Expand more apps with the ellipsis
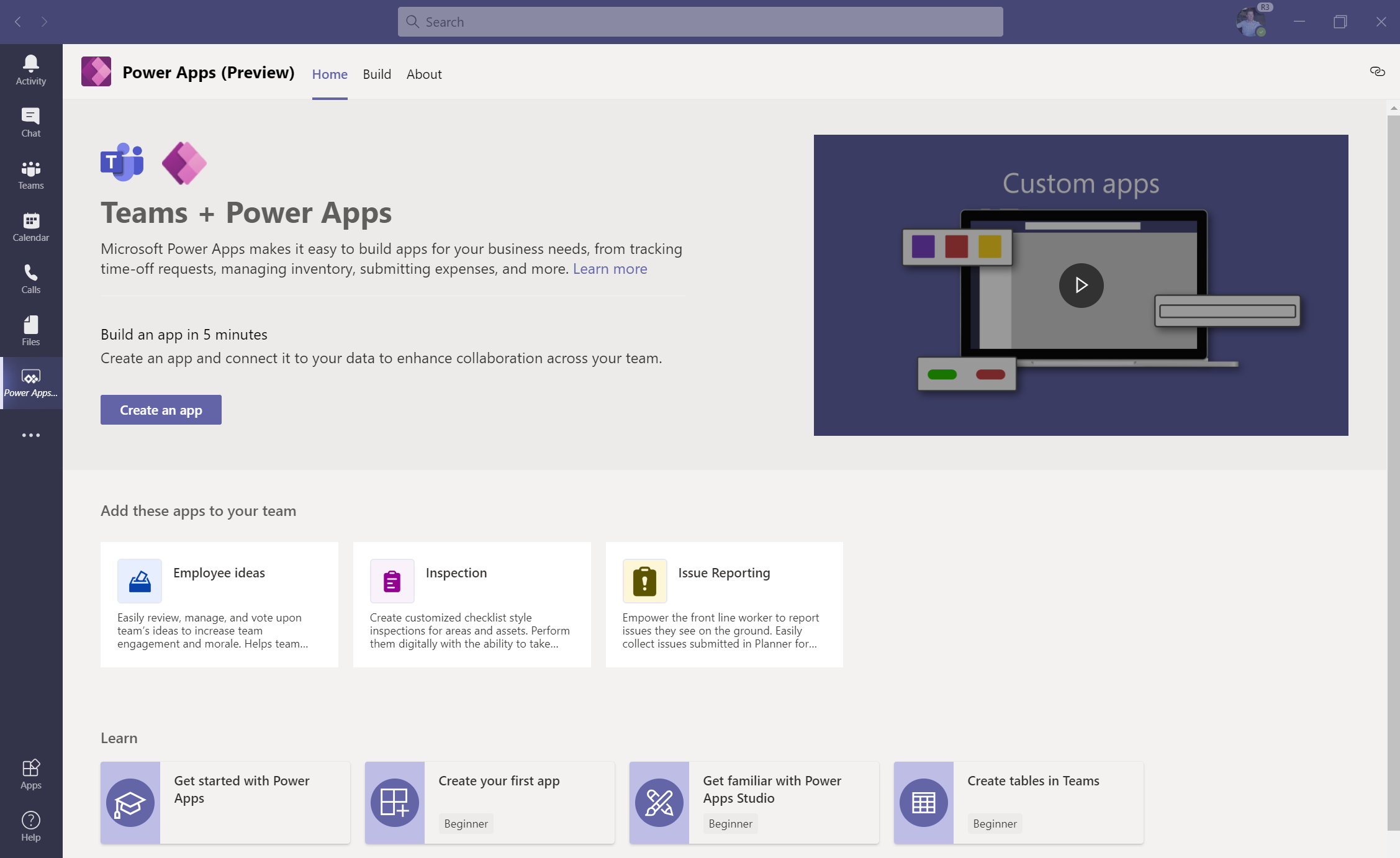Image resolution: width=1400 pixels, height=858 pixels. point(30,435)
